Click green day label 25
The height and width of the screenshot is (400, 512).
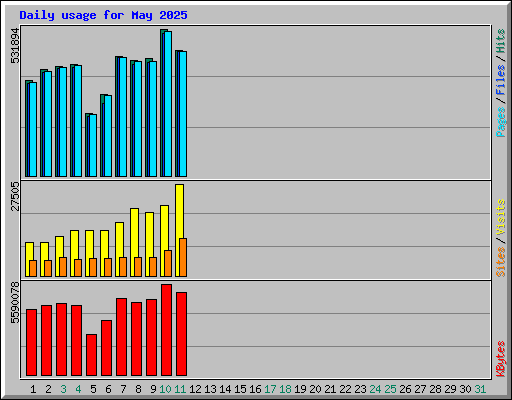(390, 389)
